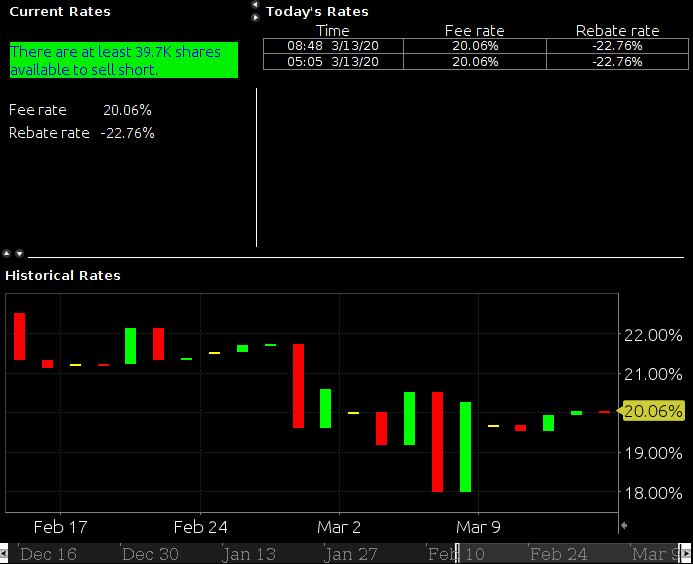Click the 22.00% axis label
Screen dimensions: 693x564
[x=653, y=335]
